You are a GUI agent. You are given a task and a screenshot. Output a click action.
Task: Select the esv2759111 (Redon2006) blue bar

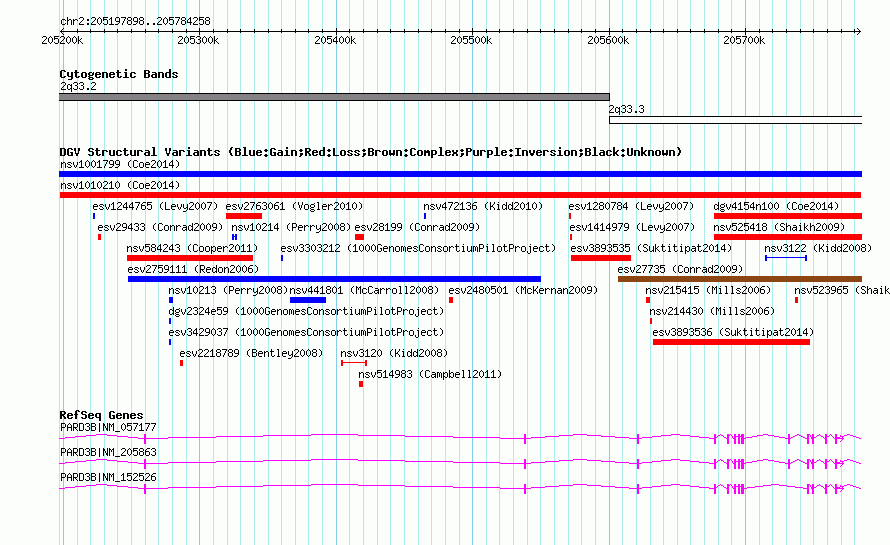click(334, 279)
